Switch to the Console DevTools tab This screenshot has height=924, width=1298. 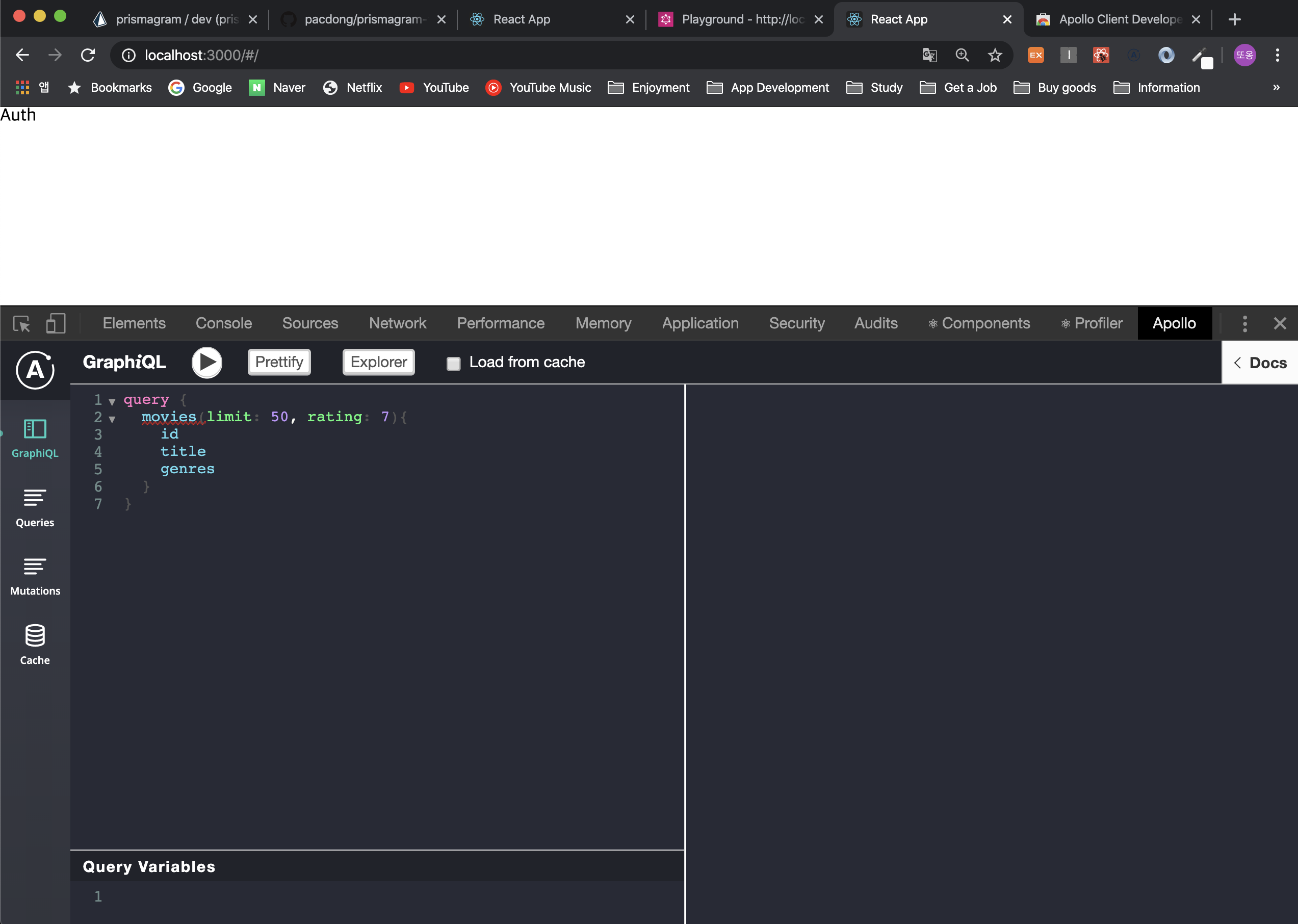[x=223, y=323]
